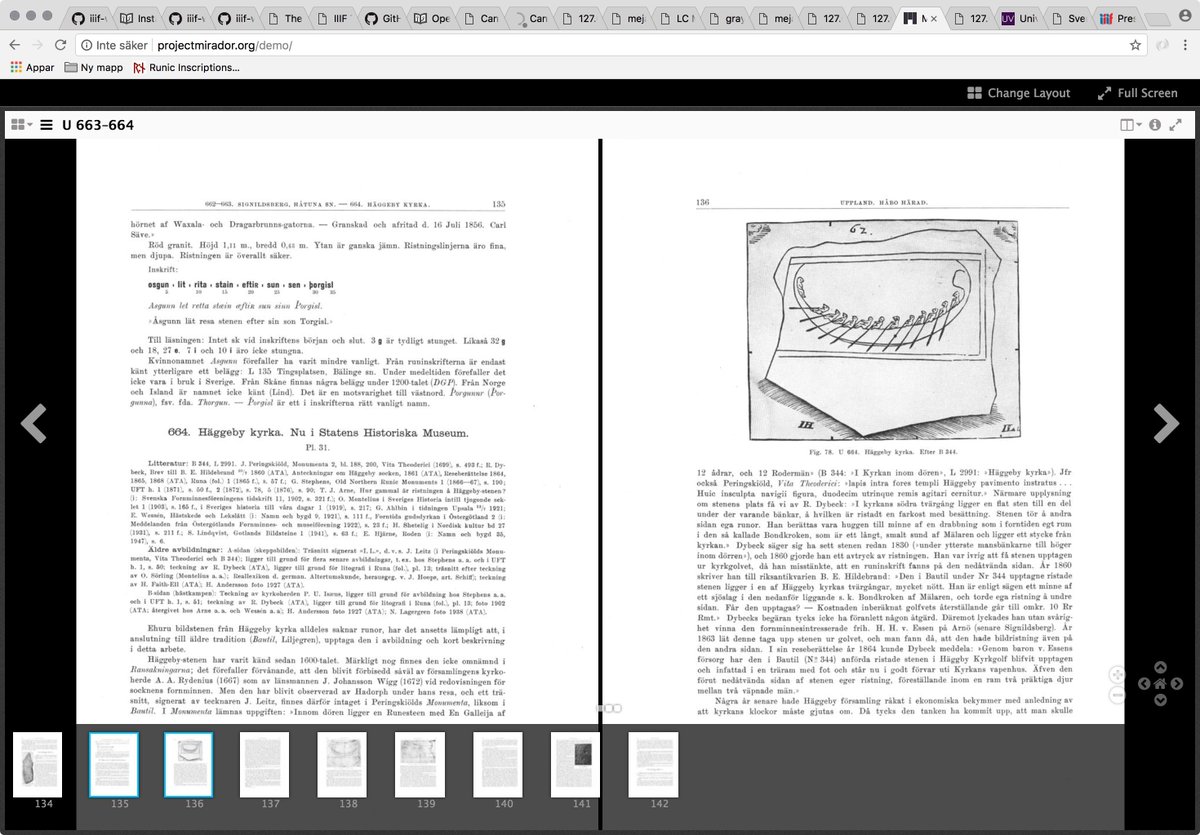Select thumbnail page 138
Viewport: 1200px width, 835px height.
tap(342, 765)
